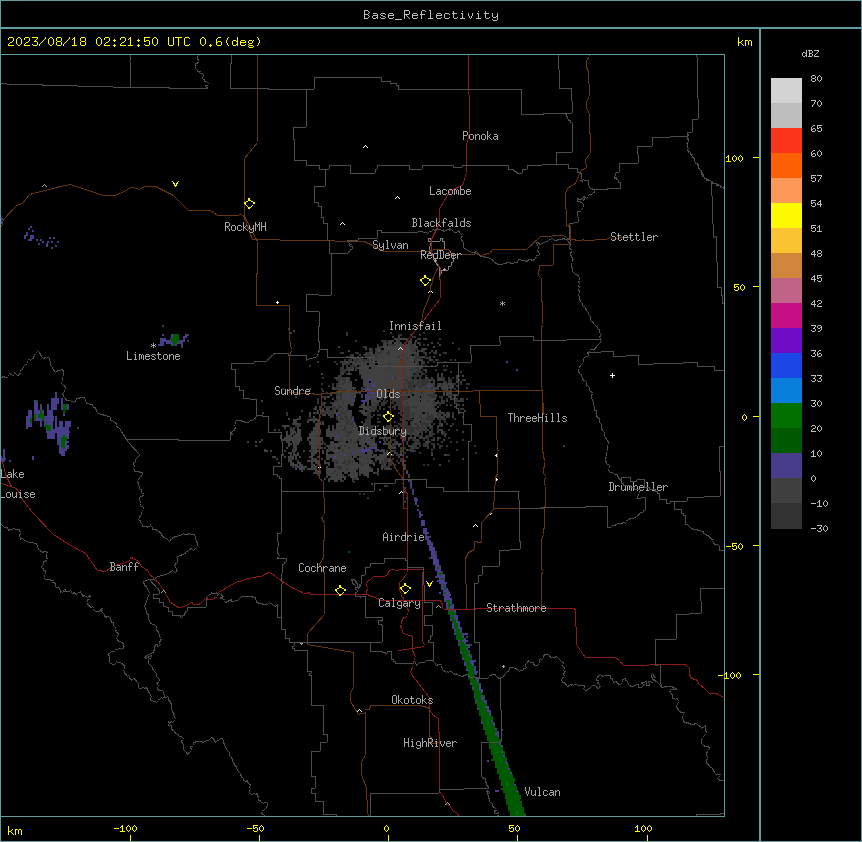Click the yellow diamond marker above the Calgary label
This screenshot has height=842, width=862.
click(405, 589)
